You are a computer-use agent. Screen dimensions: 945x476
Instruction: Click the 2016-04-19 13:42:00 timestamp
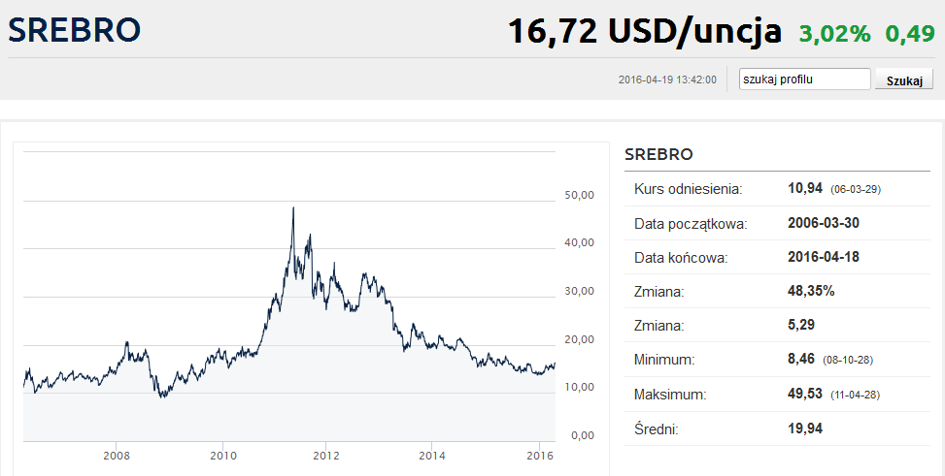coord(667,80)
